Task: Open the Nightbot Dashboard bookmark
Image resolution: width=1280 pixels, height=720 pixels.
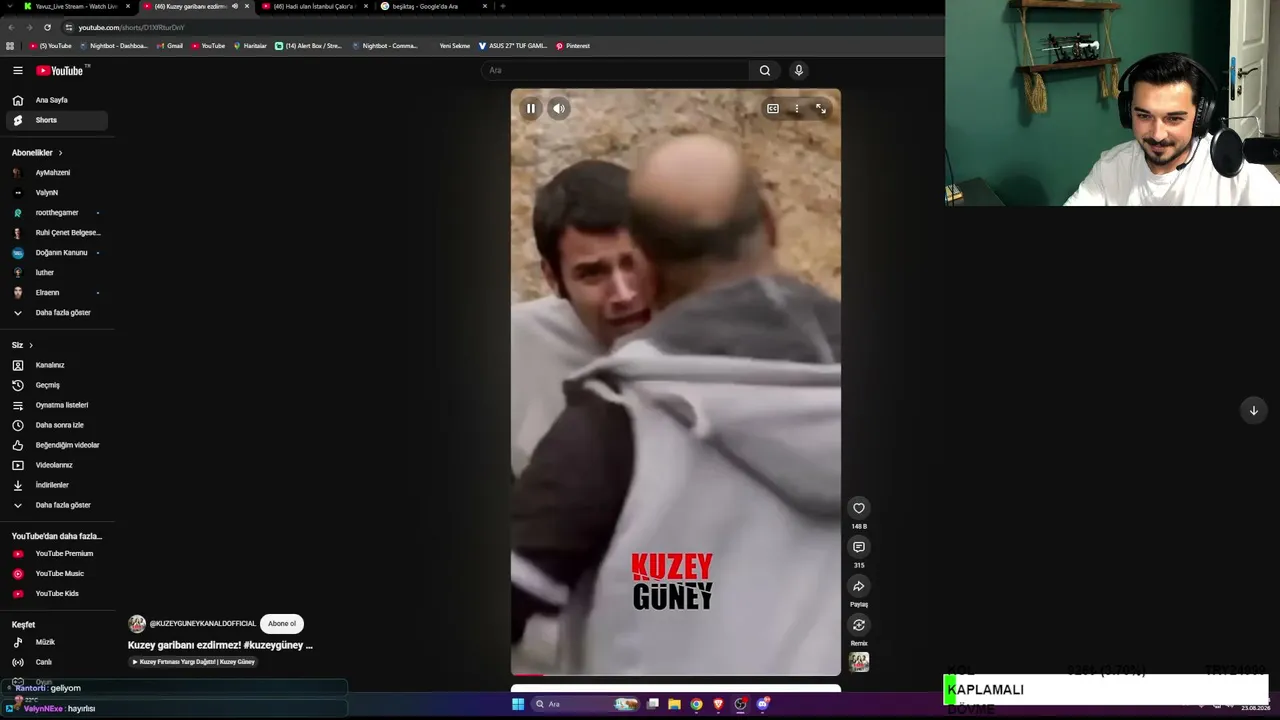Action: click(x=113, y=46)
